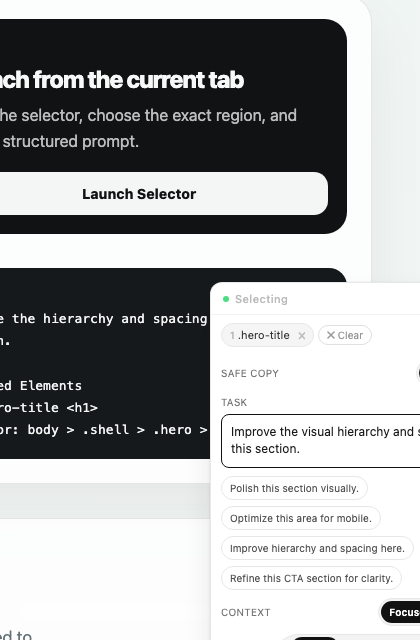Click the 'ro-title <h1>' code line
This screenshot has width=420, height=640.
(x=49, y=407)
